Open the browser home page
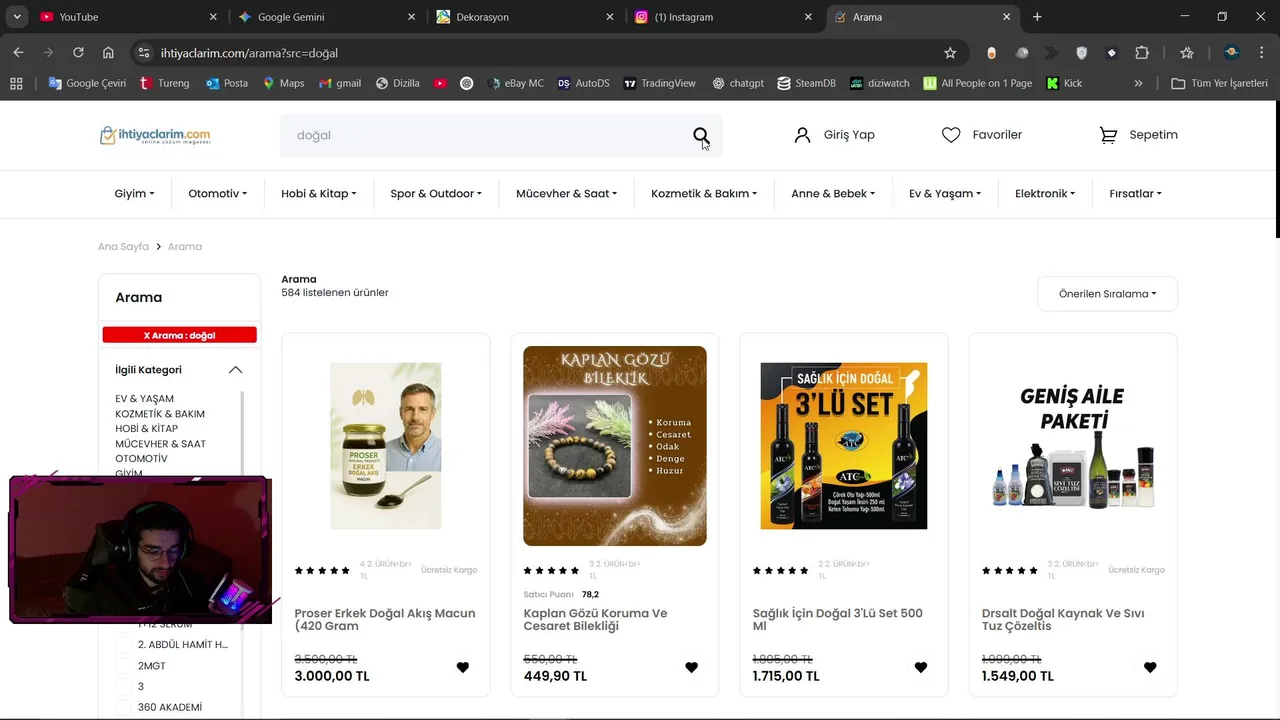The image size is (1280, 720). 108,53
